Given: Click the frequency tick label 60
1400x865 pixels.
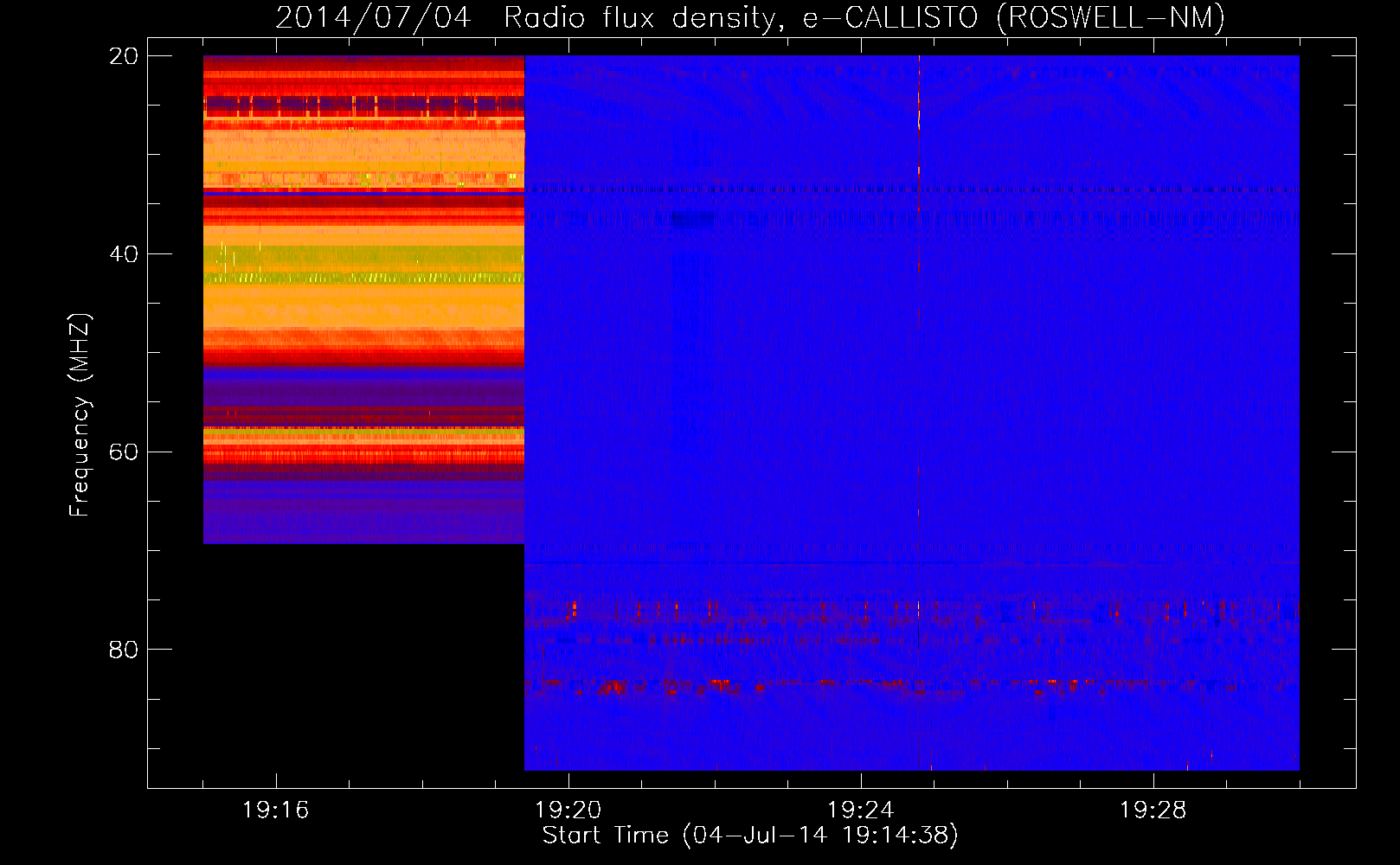Looking at the screenshot, I should point(123,452).
